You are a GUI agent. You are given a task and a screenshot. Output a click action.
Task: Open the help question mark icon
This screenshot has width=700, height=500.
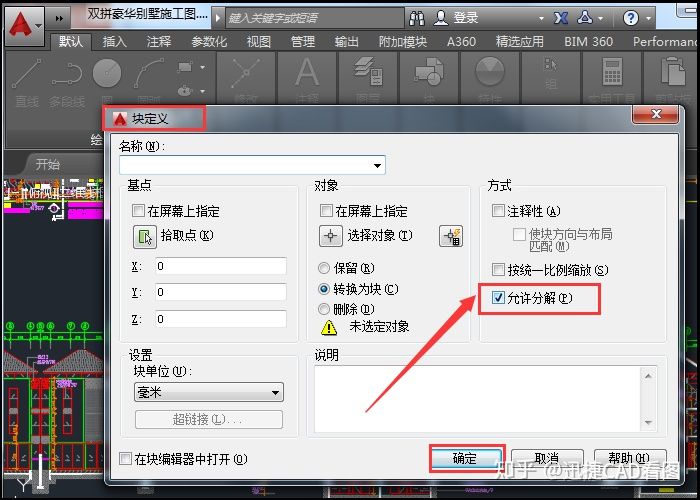[630, 18]
